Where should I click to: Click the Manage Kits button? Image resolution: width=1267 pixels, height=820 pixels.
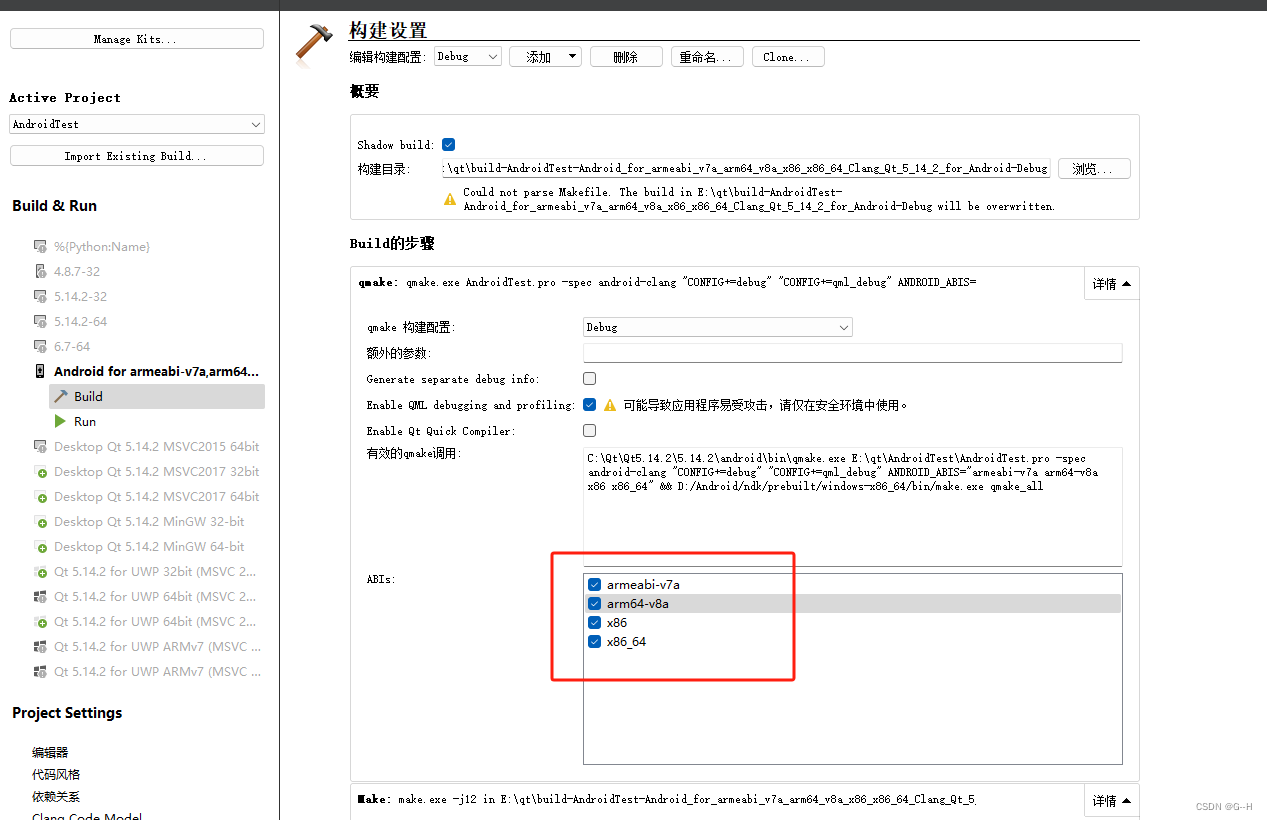click(x=136, y=38)
